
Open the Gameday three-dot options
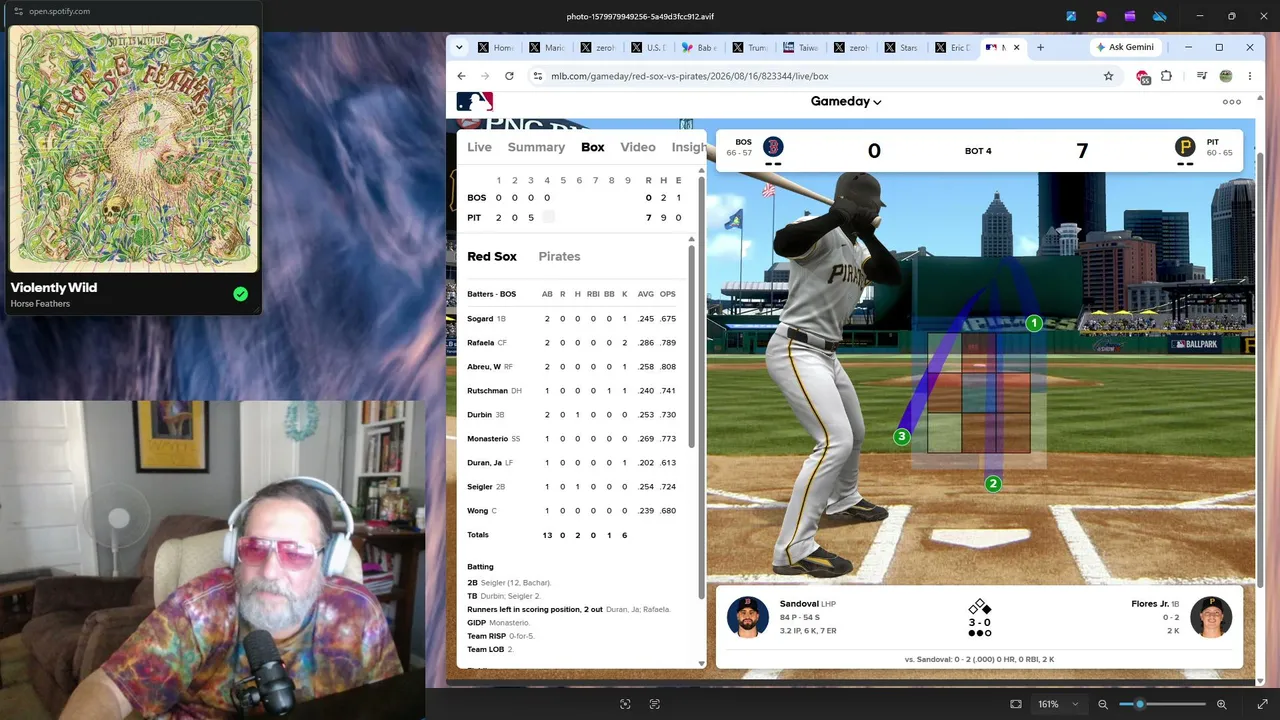[1232, 102]
